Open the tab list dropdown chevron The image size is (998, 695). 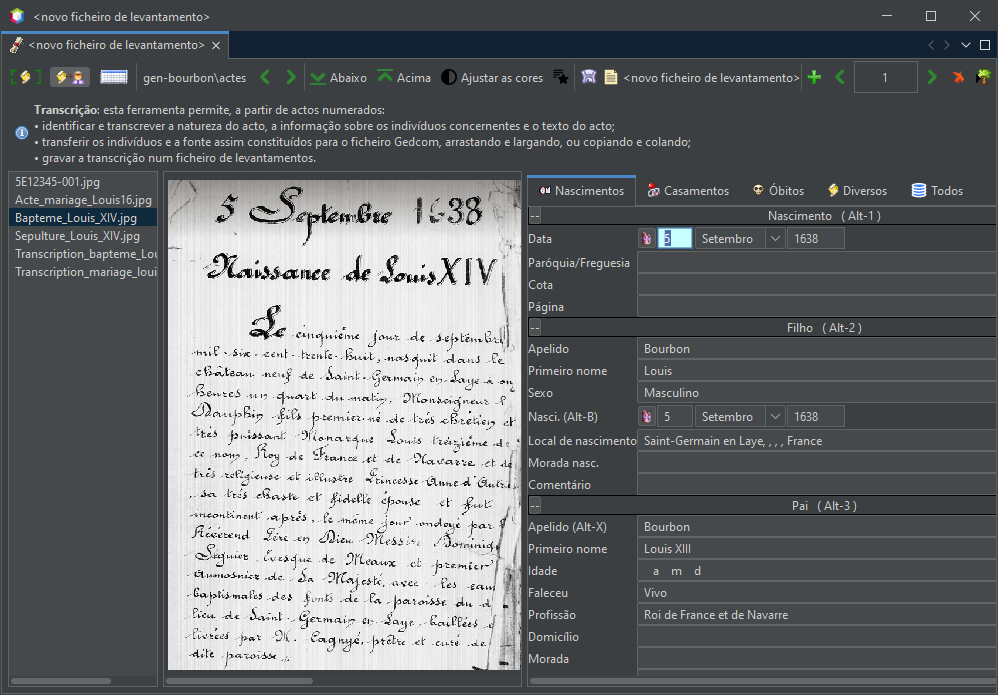tap(966, 45)
